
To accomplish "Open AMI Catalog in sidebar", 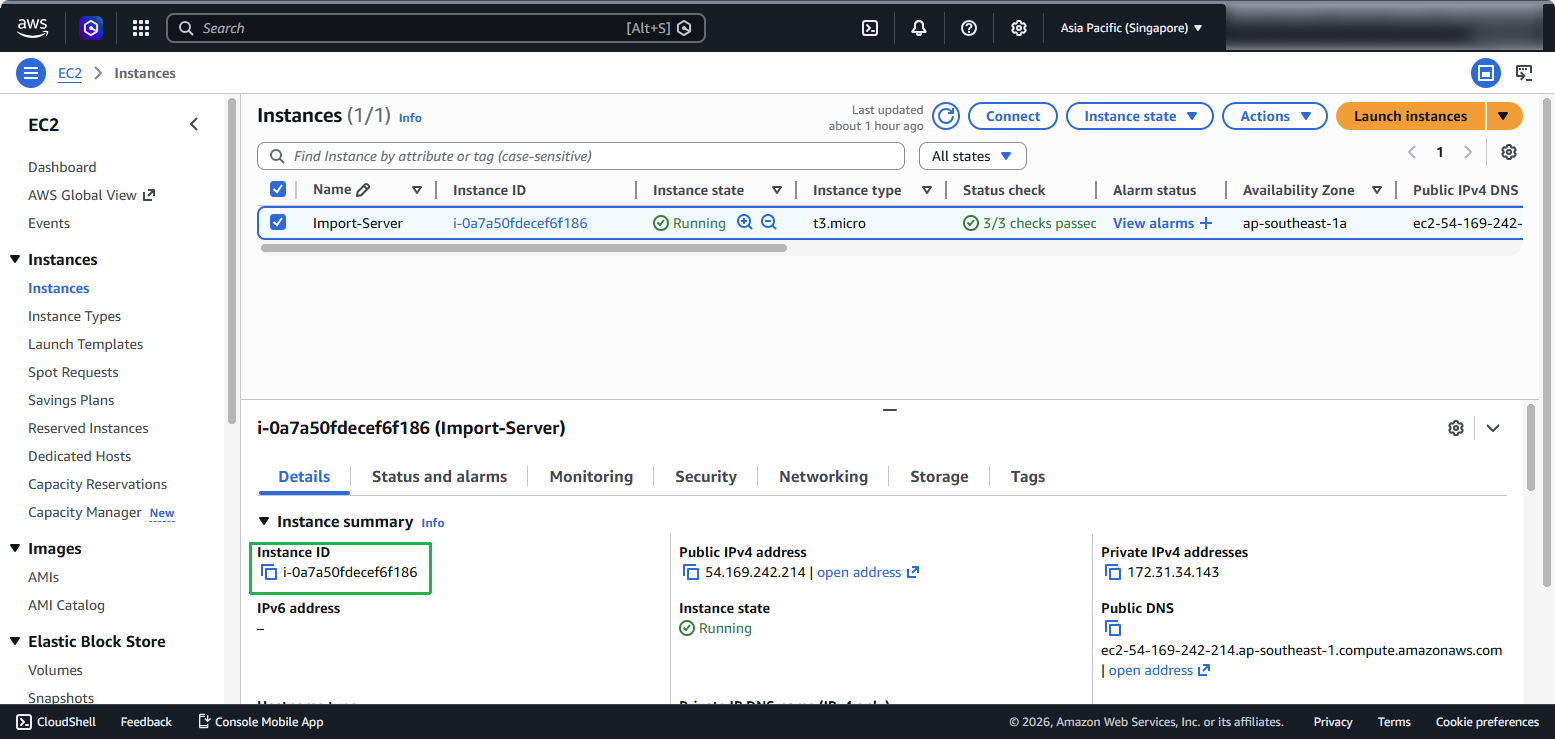I will (66, 605).
